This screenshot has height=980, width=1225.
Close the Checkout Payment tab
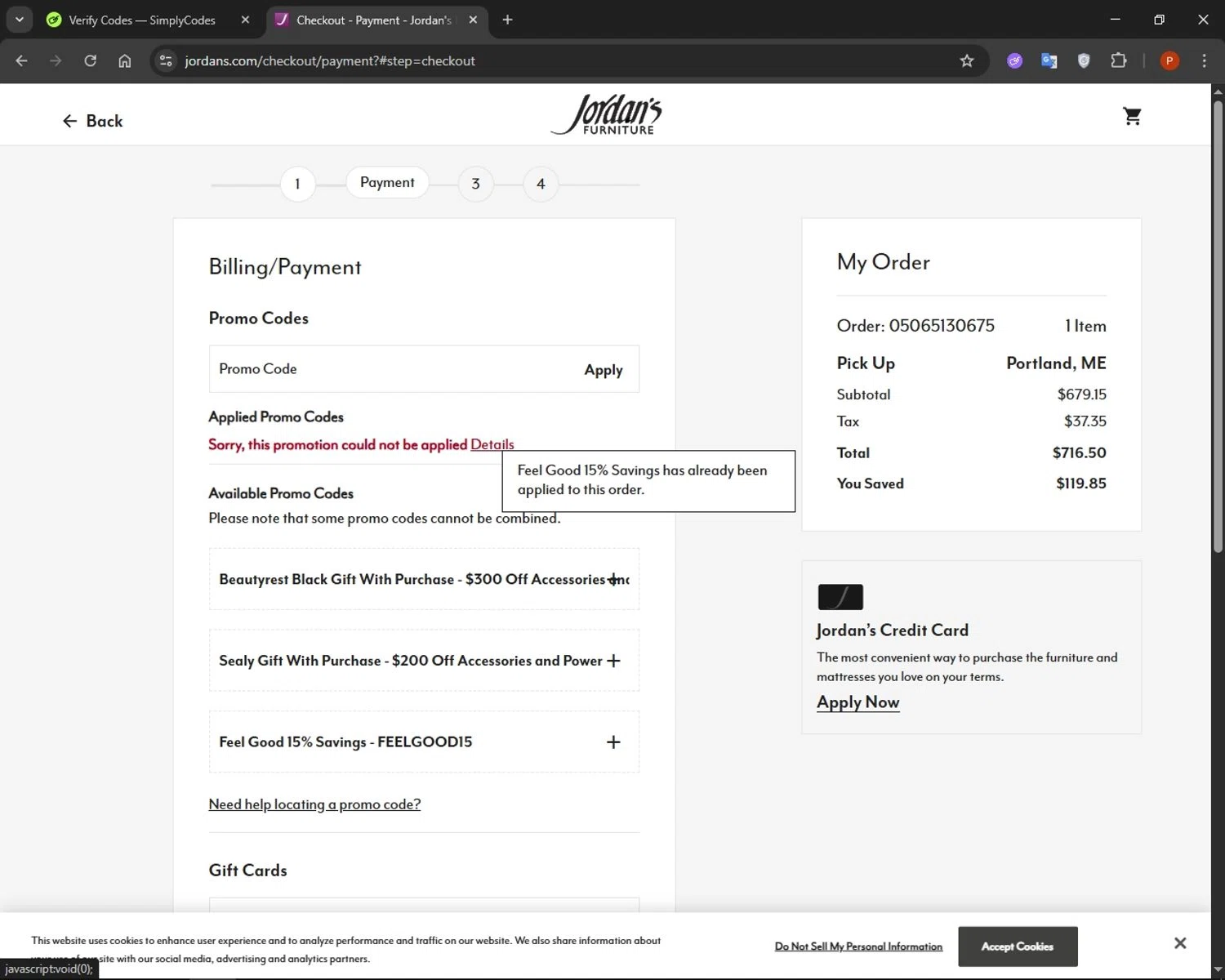(x=473, y=20)
